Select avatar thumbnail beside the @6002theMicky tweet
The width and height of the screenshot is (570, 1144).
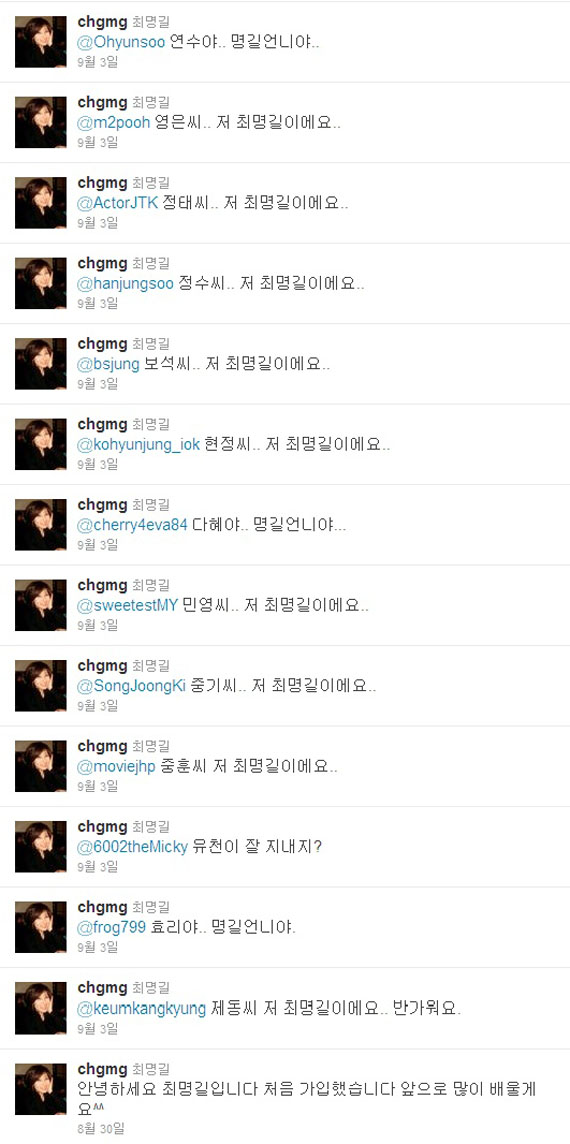(x=41, y=846)
